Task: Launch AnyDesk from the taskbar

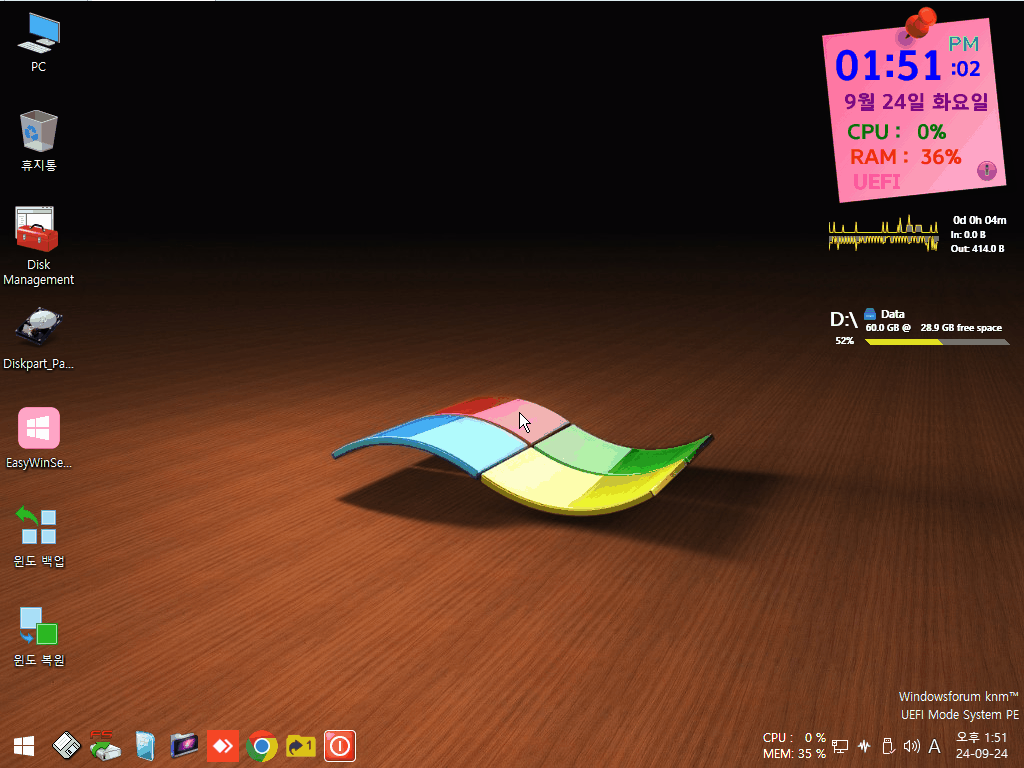Action: pyautogui.click(x=223, y=746)
